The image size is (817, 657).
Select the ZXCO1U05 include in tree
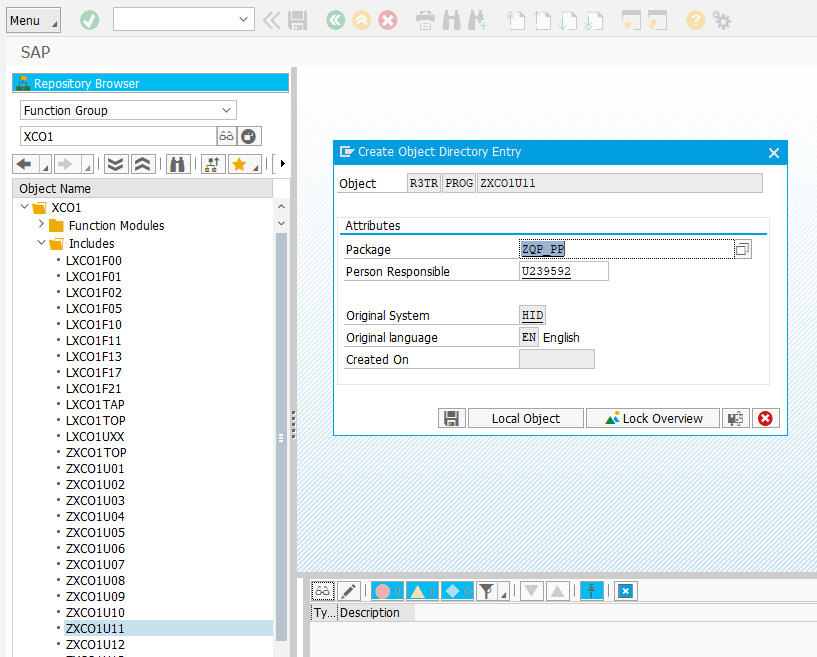pos(95,532)
